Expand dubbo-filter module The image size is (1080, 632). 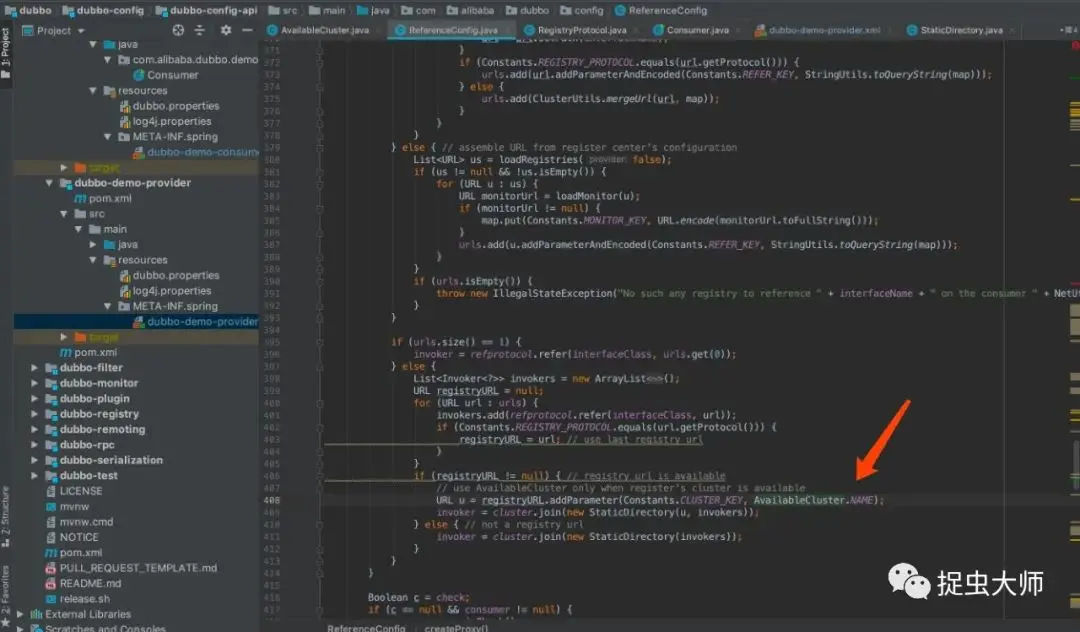click(34, 368)
